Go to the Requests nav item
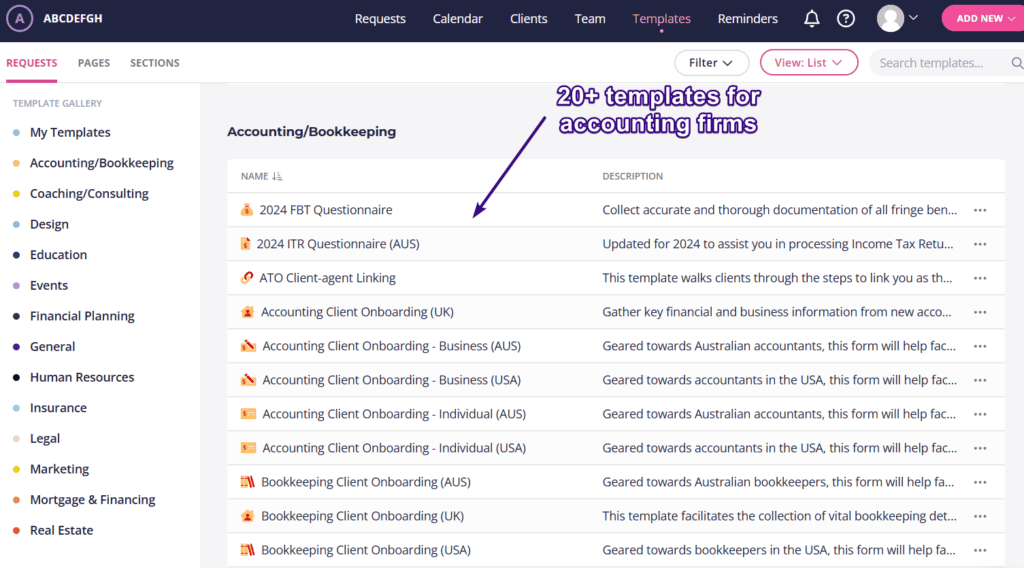Screen dimensions: 1024x568 point(380,18)
